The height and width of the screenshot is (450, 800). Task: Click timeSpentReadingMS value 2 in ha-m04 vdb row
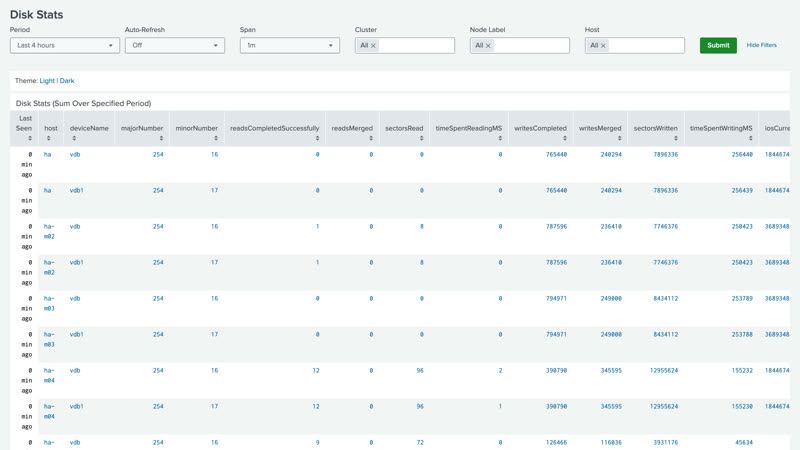[500, 370]
